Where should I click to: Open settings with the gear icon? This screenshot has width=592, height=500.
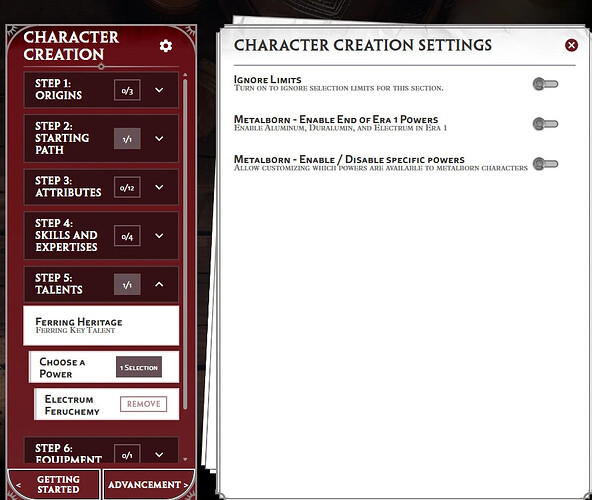click(x=166, y=46)
